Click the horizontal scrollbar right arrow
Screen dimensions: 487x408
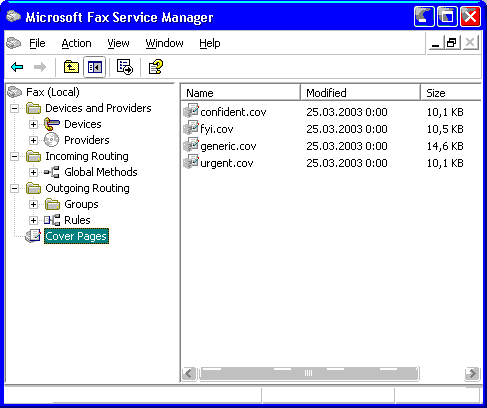472,373
